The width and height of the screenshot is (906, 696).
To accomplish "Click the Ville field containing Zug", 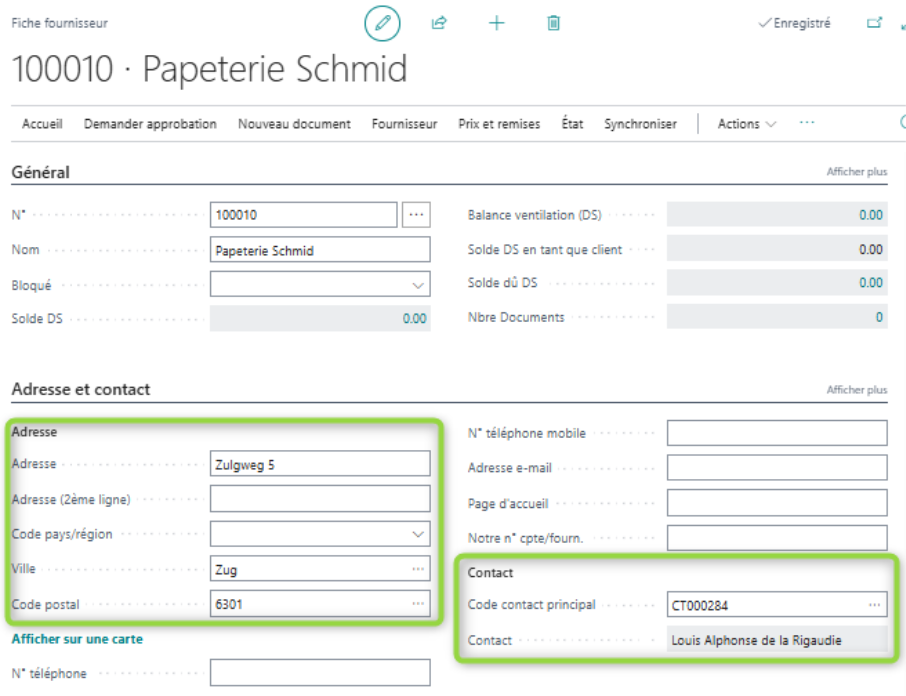I will click(320, 570).
